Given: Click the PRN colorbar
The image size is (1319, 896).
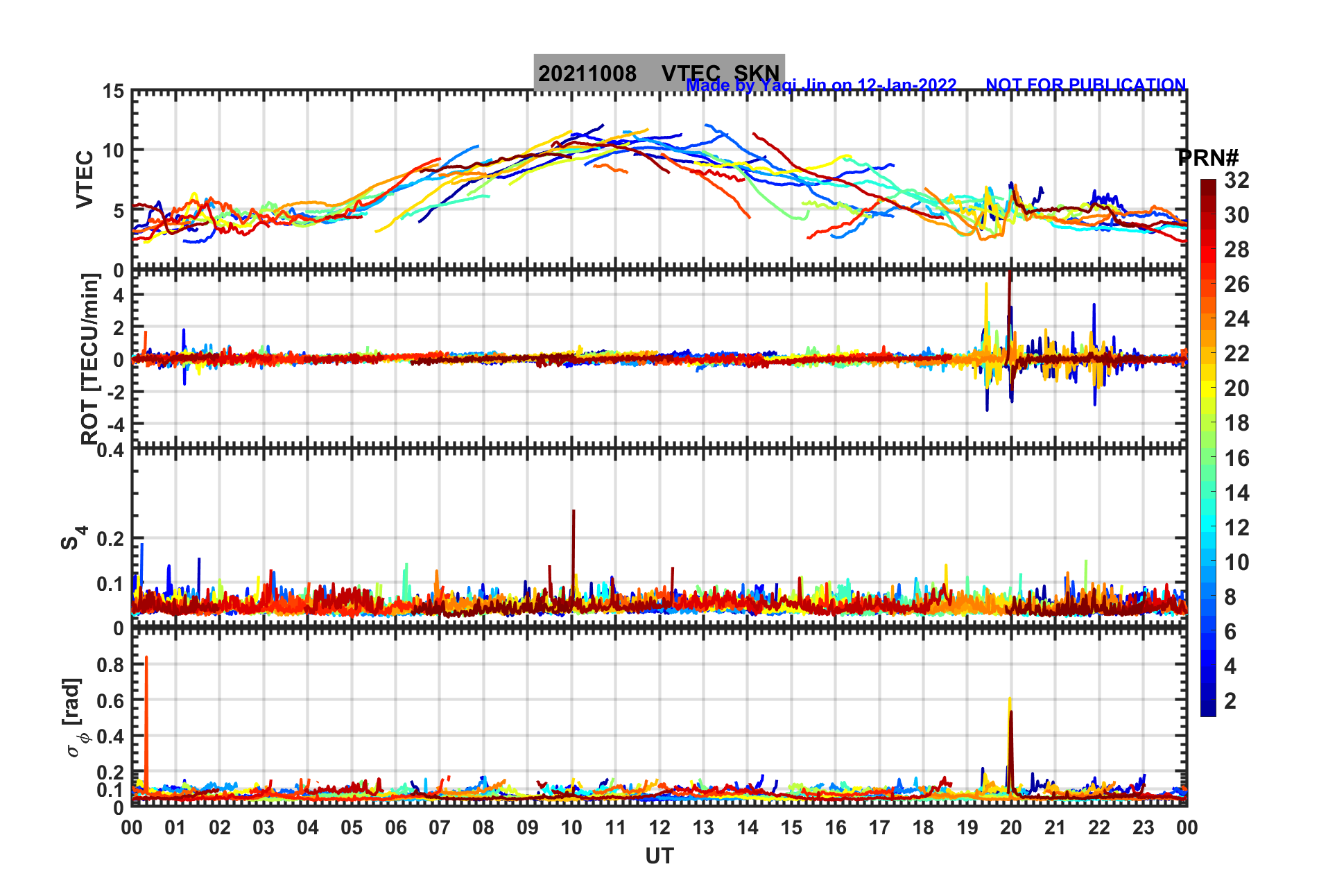Looking at the screenshot, I should (1208, 448).
